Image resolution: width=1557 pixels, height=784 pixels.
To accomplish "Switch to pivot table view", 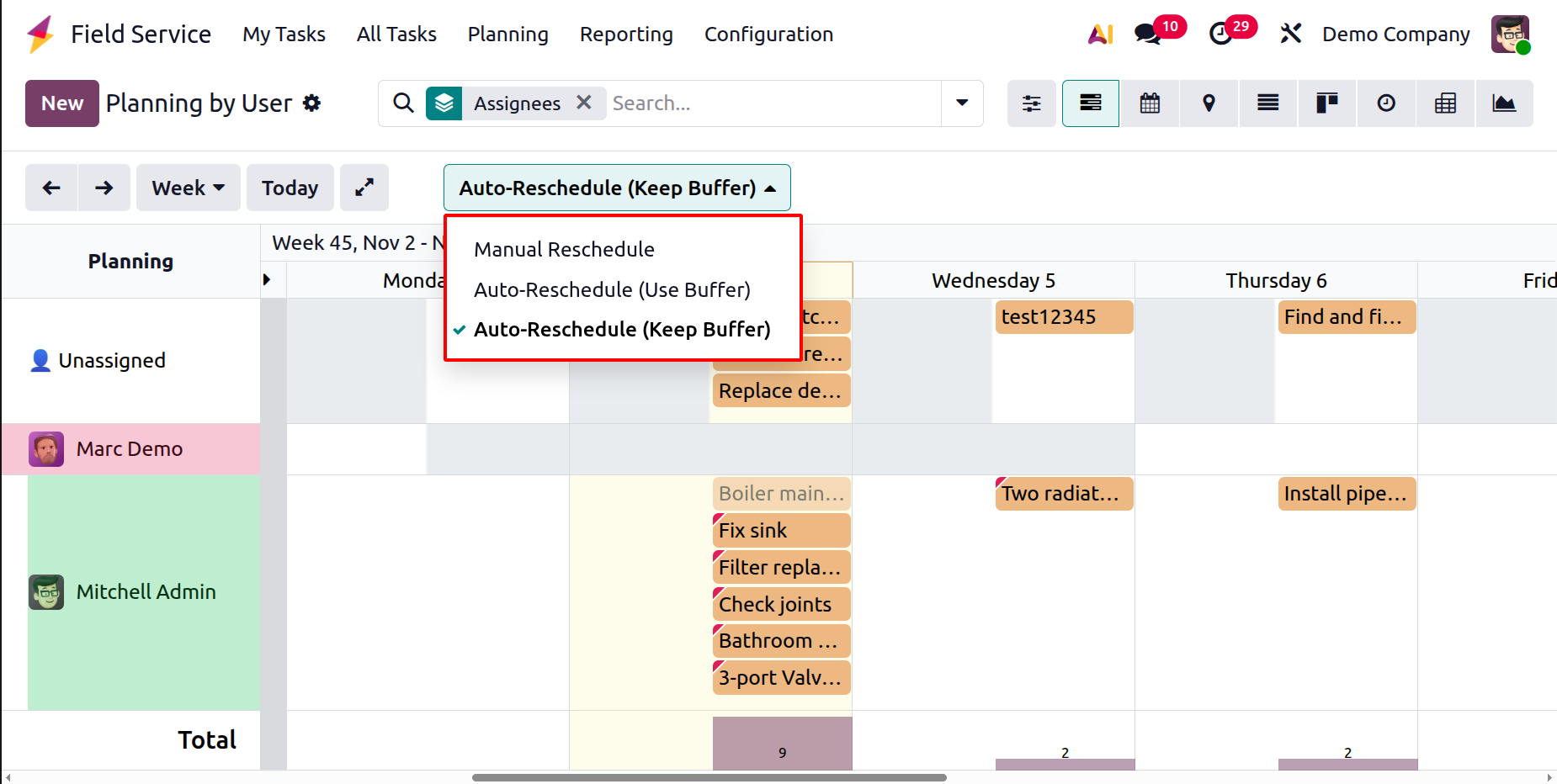I will 1445,103.
